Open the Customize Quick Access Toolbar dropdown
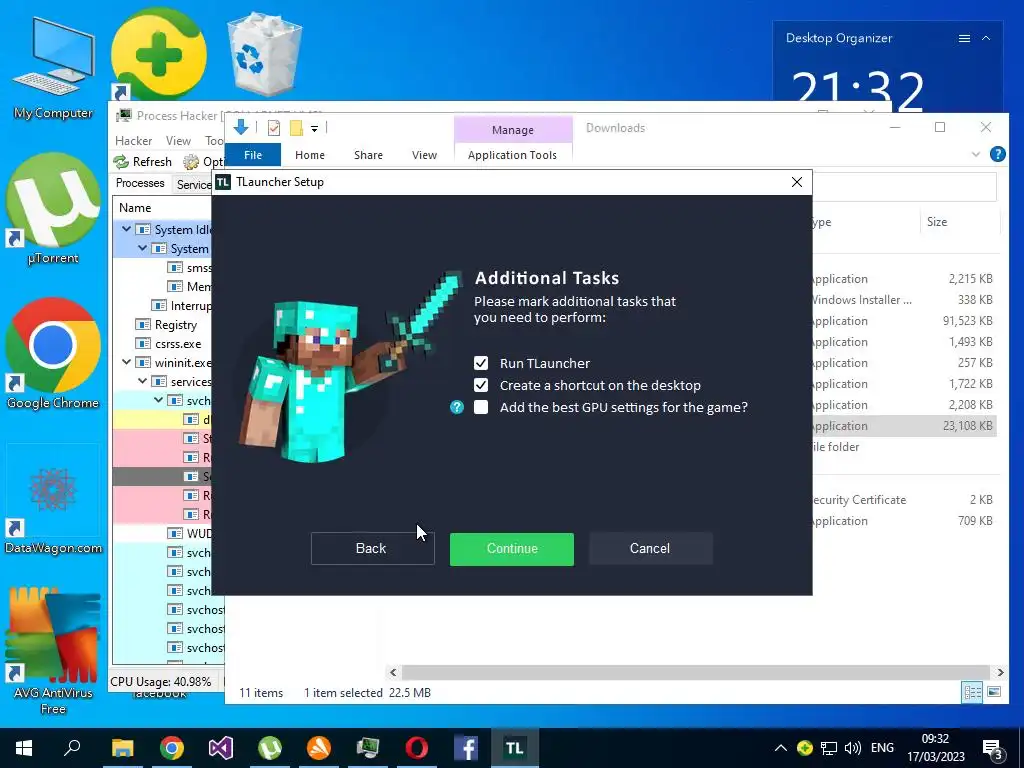The height and width of the screenshot is (768, 1024). (314, 129)
